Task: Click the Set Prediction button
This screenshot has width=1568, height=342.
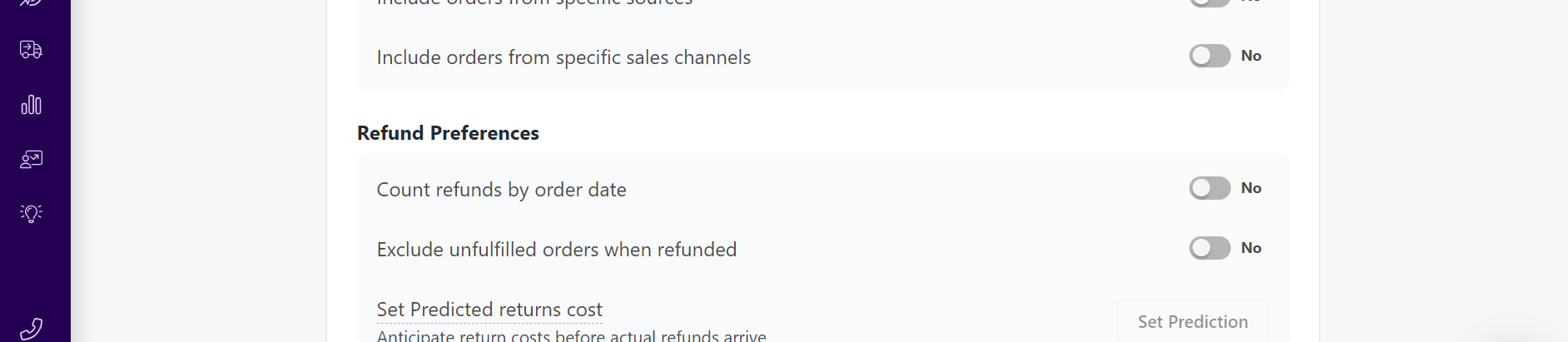Action: [1193, 321]
